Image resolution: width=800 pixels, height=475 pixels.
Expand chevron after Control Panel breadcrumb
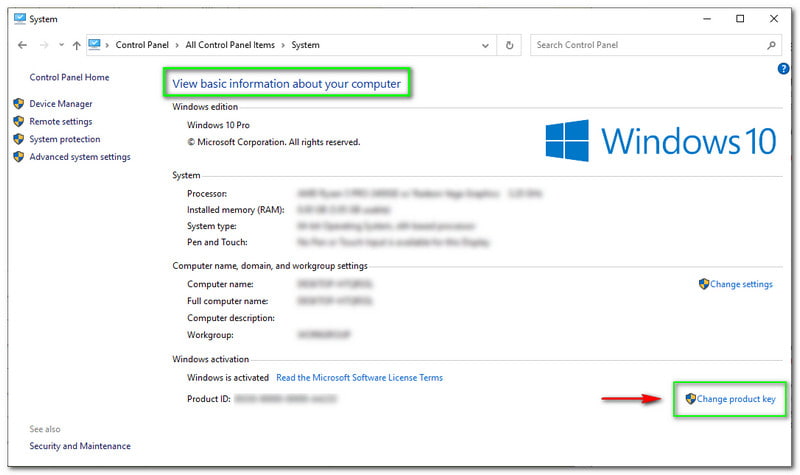pos(177,45)
